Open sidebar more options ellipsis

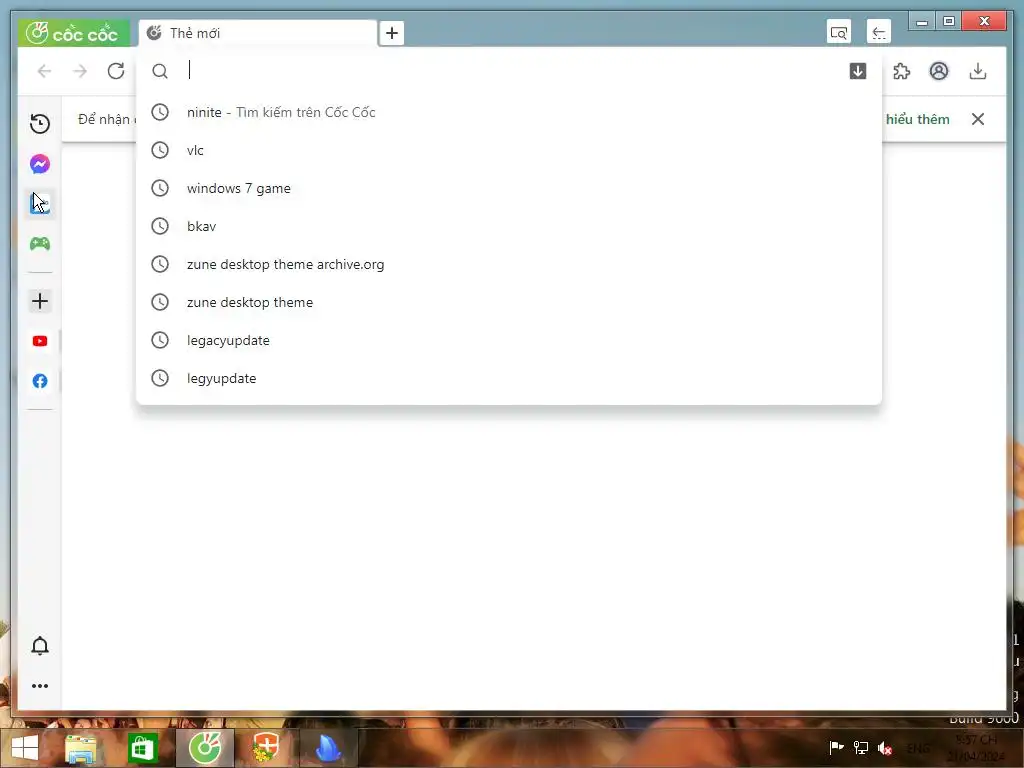click(40, 686)
